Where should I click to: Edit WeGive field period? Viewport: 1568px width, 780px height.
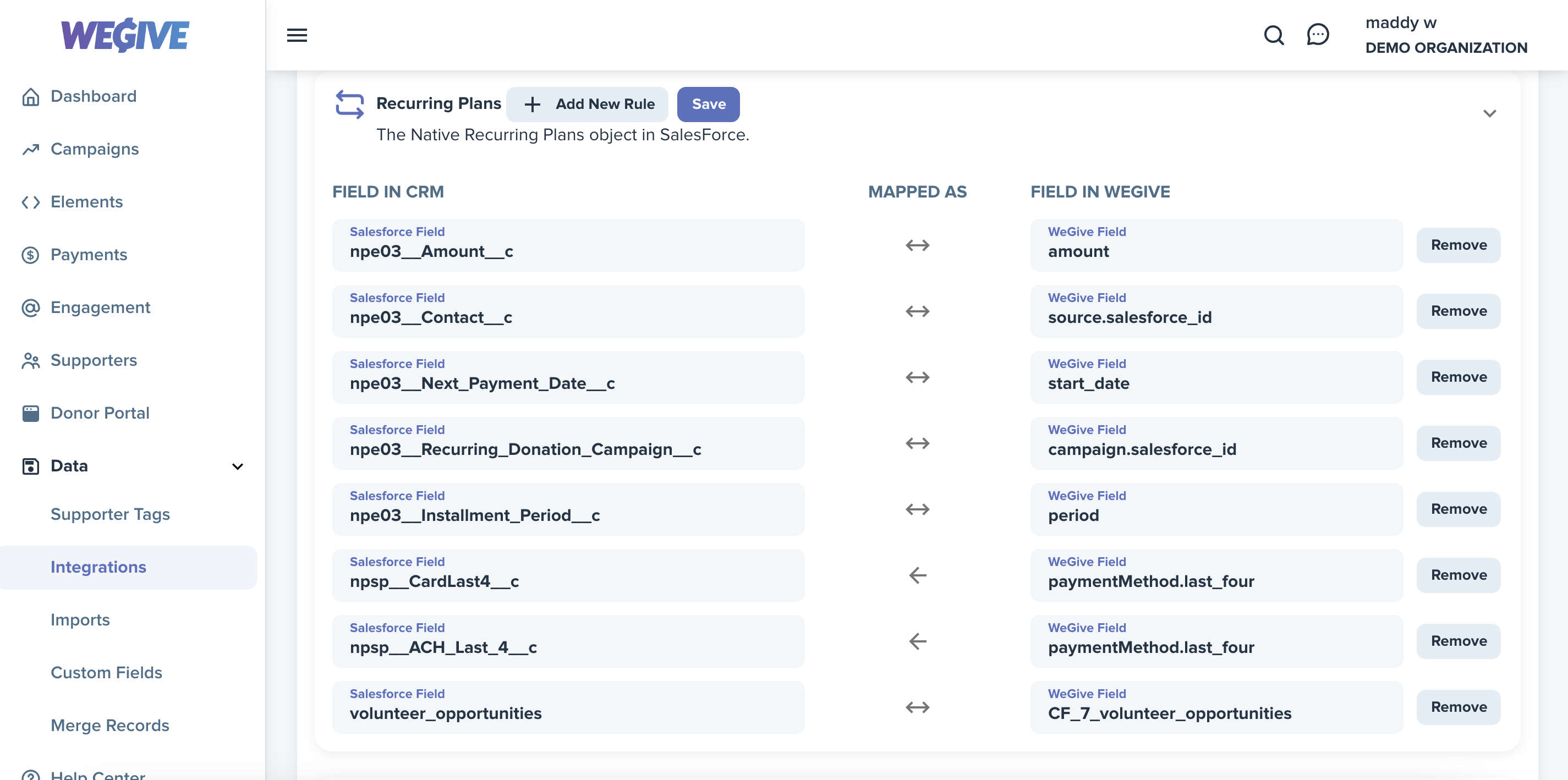(1216, 509)
